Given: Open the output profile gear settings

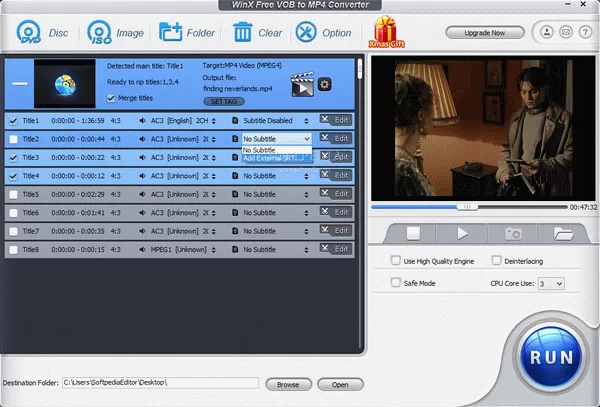Looking at the screenshot, I should tap(324, 86).
